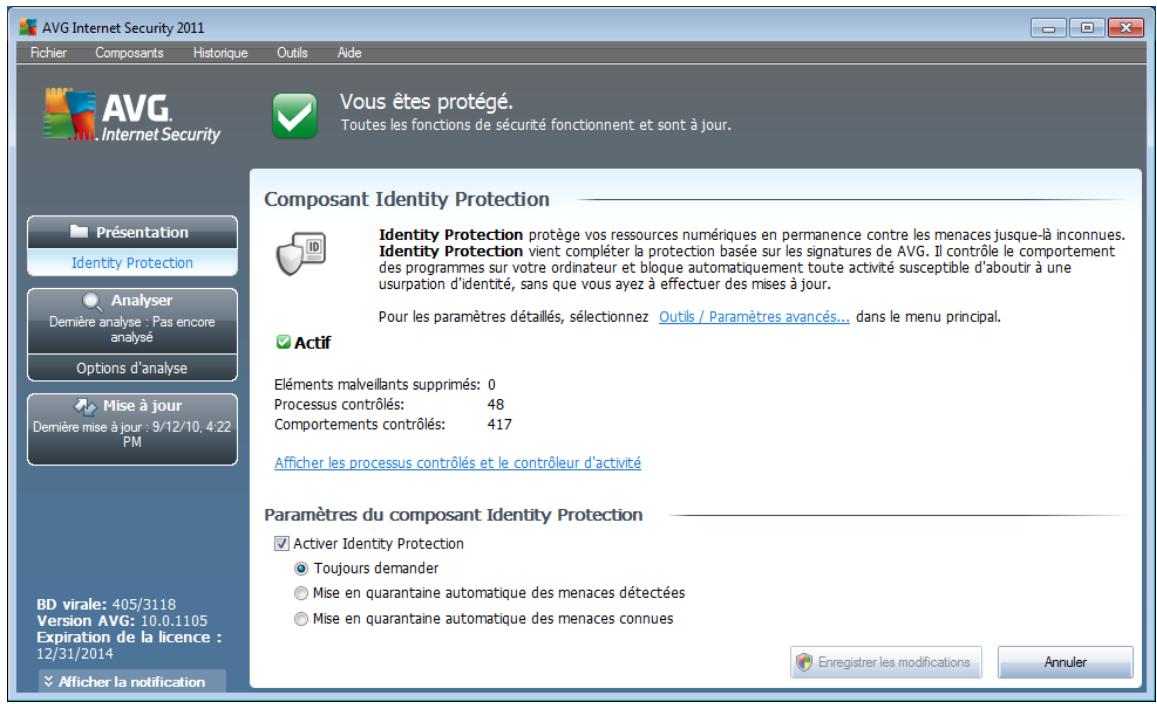Viewport: 1157px width, 704px height.
Task: Expand Afficher la notification panel
Action: point(132,681)
